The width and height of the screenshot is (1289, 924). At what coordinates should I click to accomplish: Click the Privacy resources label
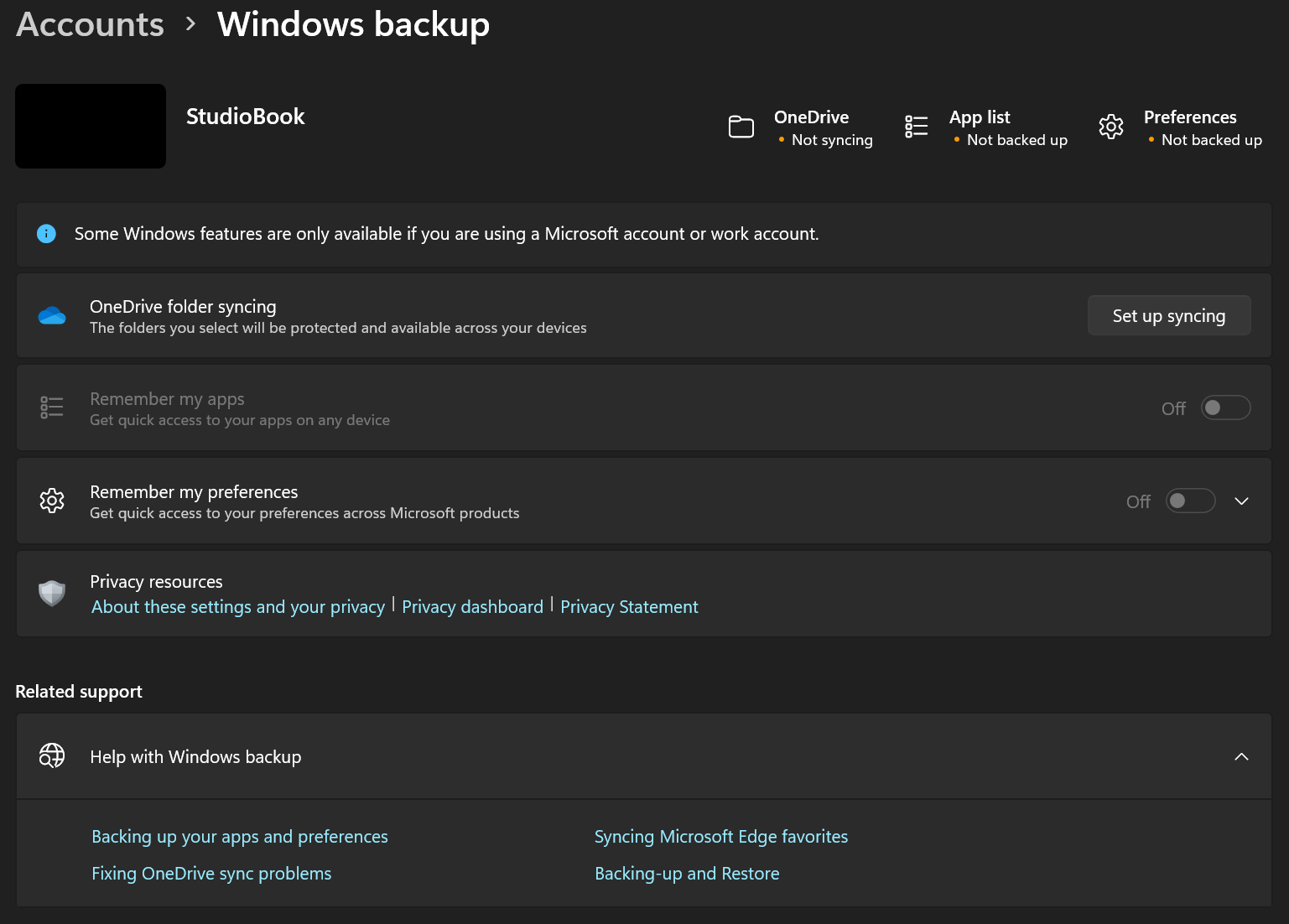click(x=156, y=582)
